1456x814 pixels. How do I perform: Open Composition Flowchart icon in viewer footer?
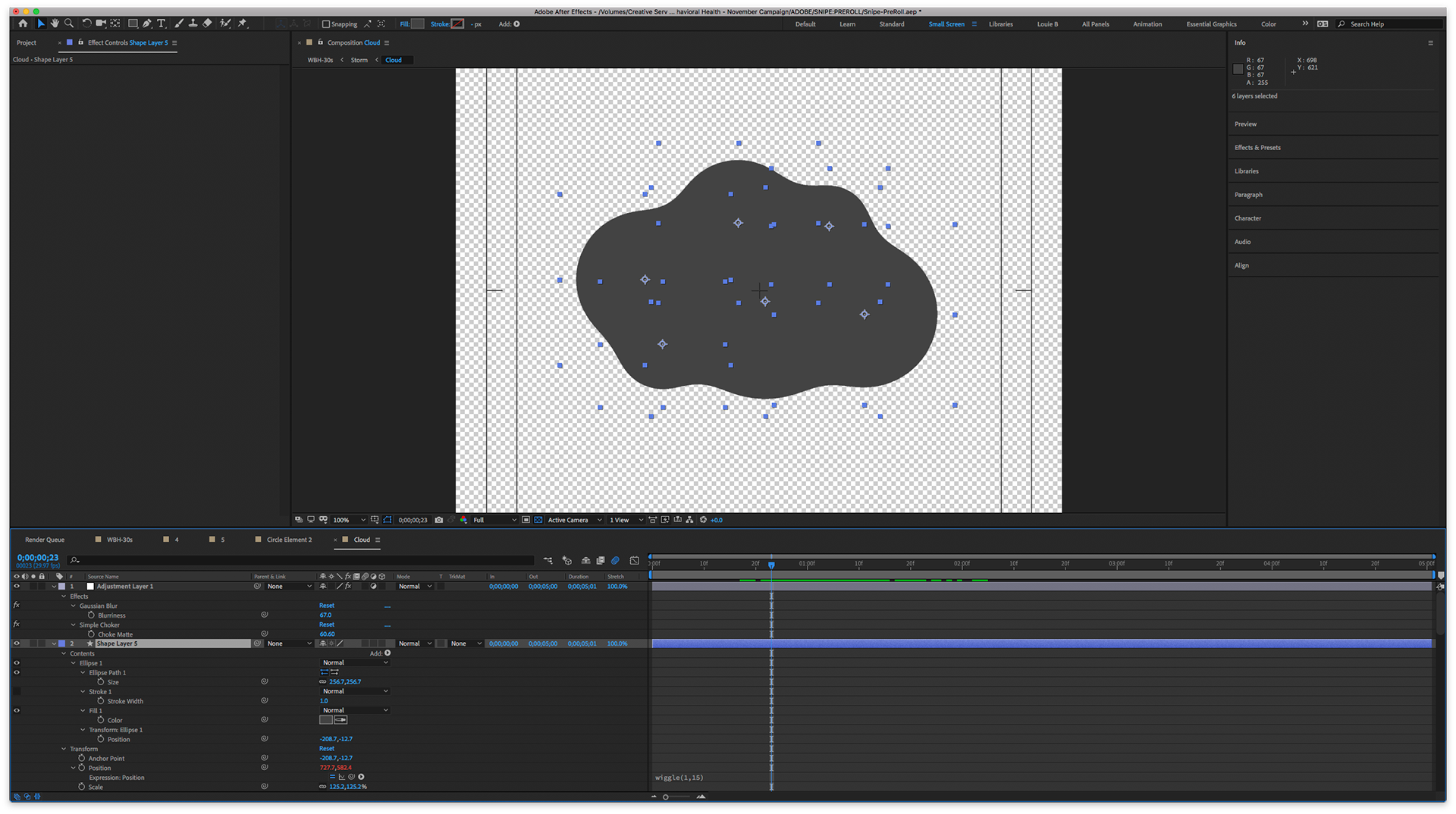click(689, 520)
